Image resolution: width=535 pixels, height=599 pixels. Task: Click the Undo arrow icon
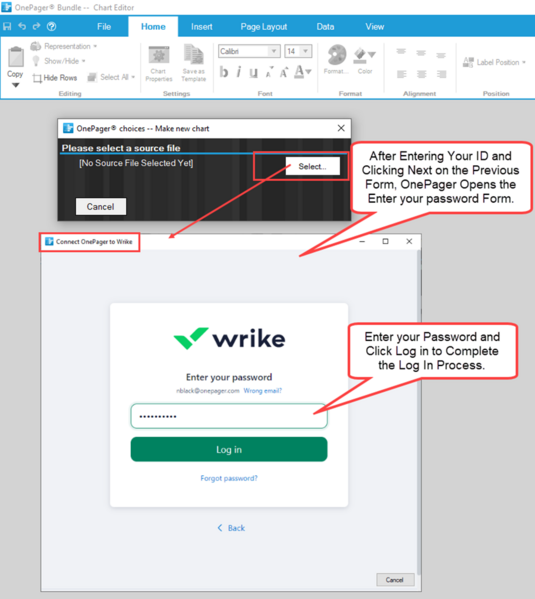coord(22,26)
